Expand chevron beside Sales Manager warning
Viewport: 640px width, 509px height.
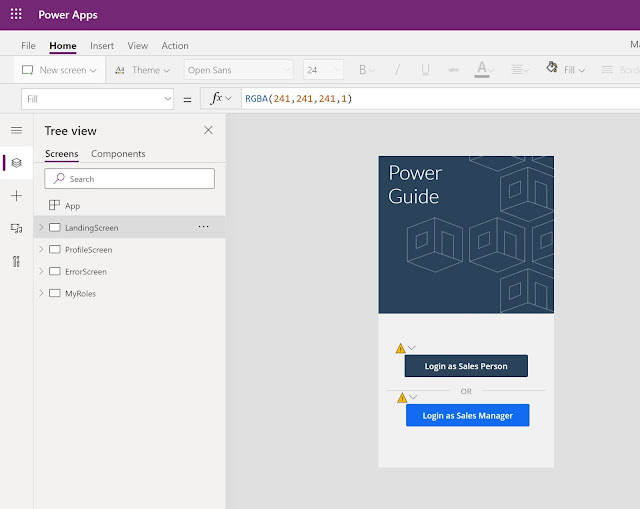click(x=413, y=397)
